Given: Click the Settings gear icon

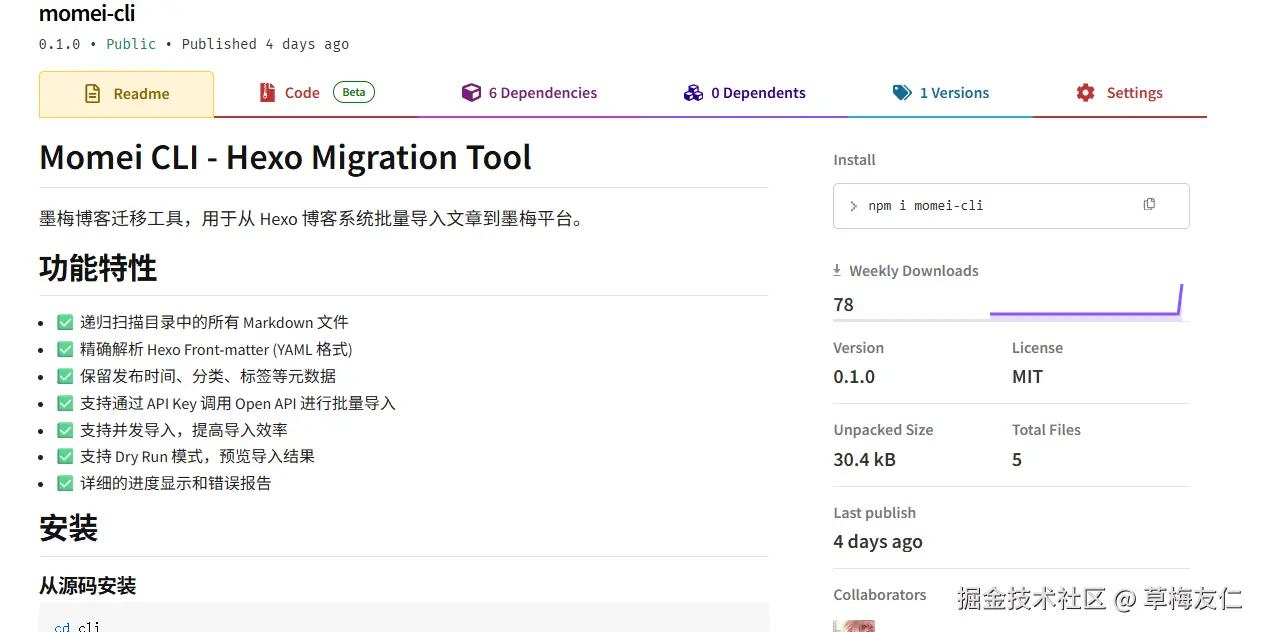Looking at the screenshot, I should click(1085, 93).
